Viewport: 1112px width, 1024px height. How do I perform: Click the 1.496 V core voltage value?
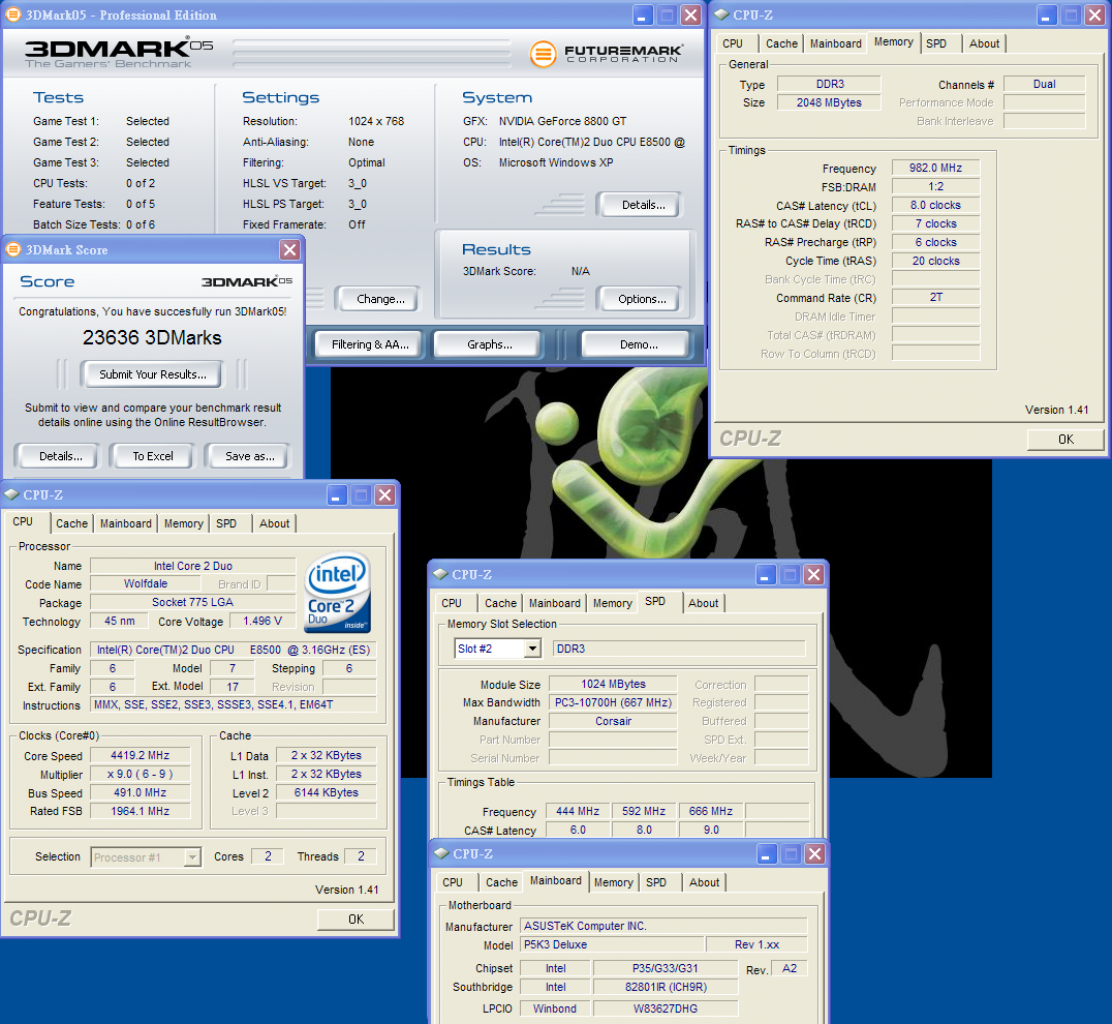point(262,621)
